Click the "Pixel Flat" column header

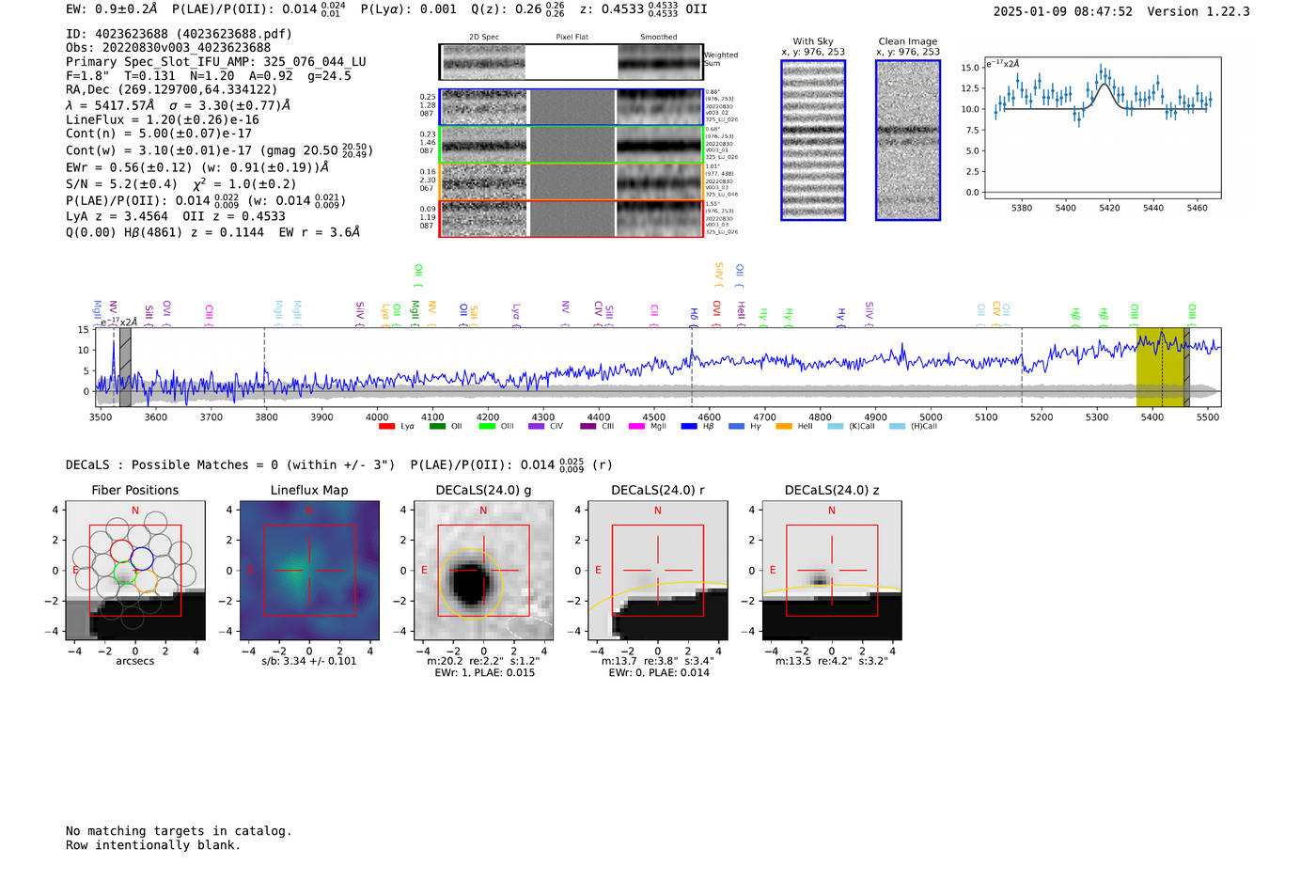[572, 38]
